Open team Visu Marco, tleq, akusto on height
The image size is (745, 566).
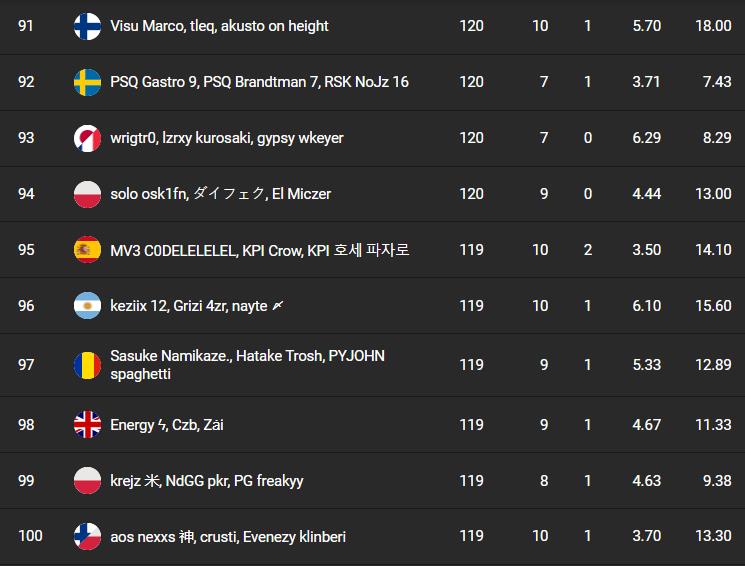point(219,26)
